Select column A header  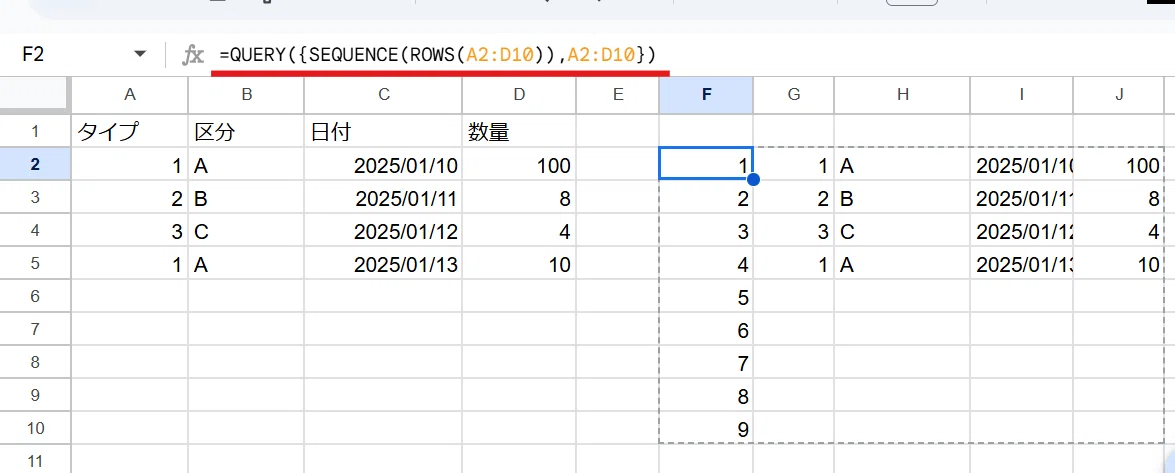point(130,94)
